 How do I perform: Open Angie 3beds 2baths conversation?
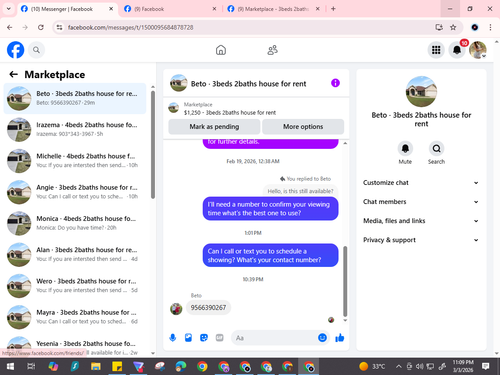75,192
